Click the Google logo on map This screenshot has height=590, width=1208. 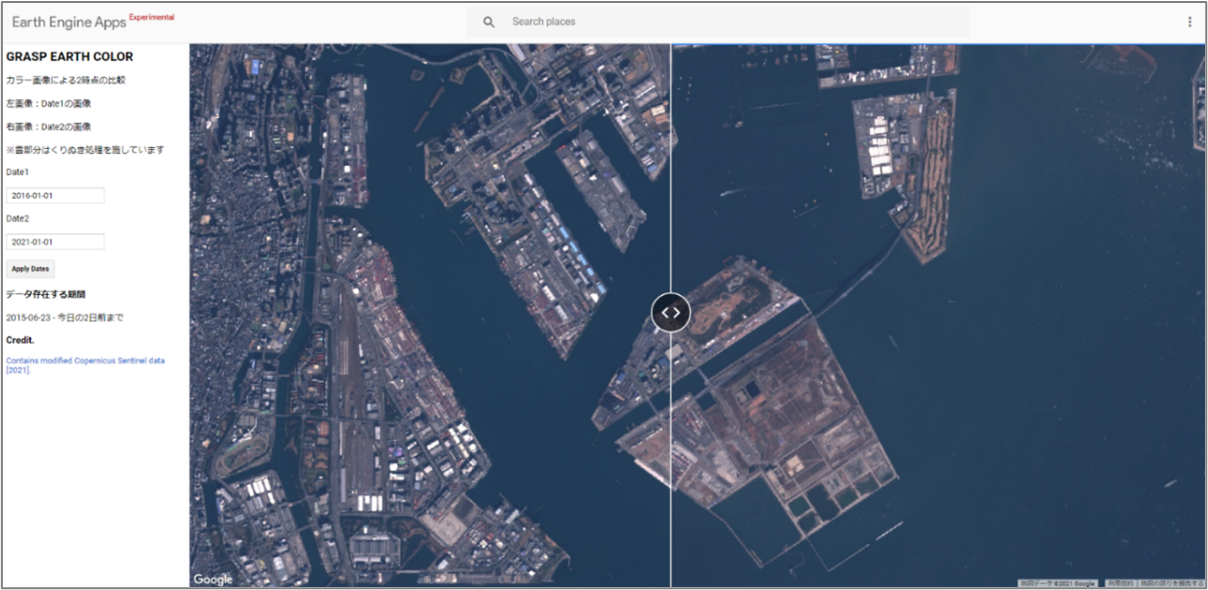(213, 579)
